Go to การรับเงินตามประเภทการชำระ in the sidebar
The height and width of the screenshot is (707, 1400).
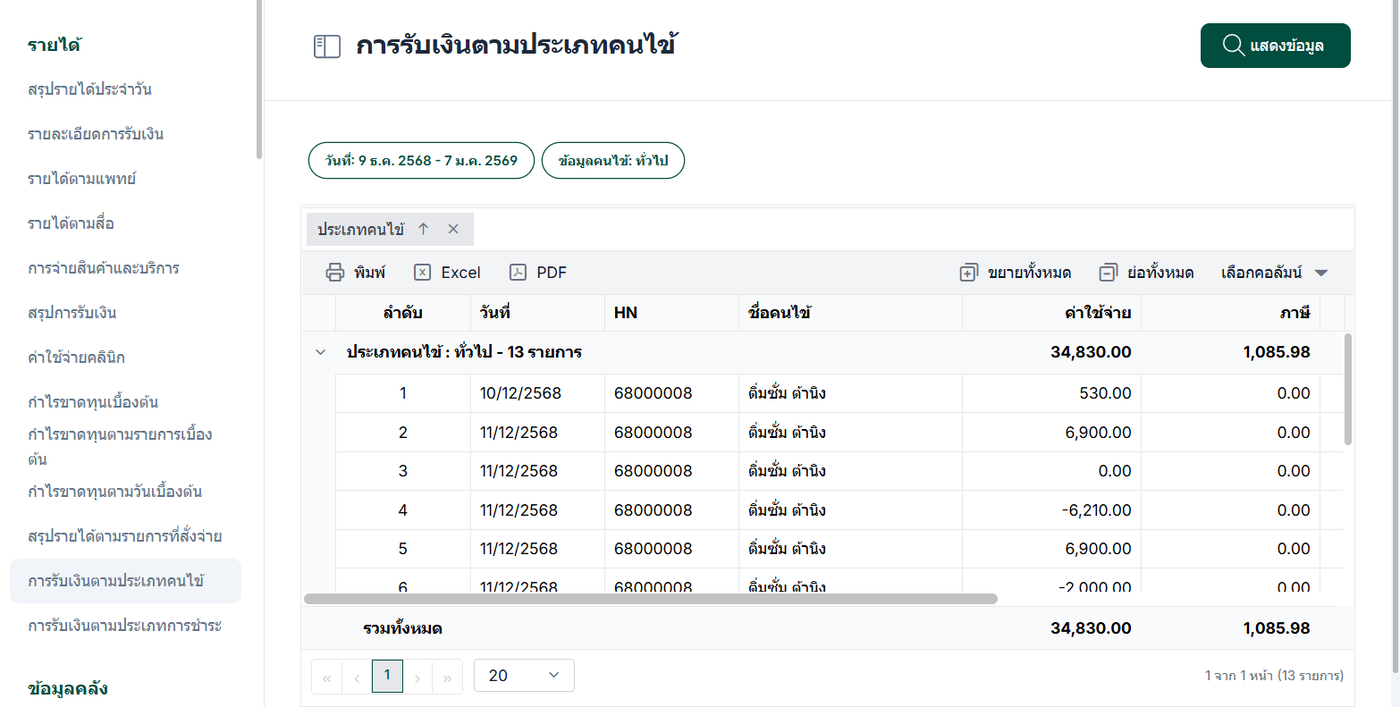pos(125,626)
